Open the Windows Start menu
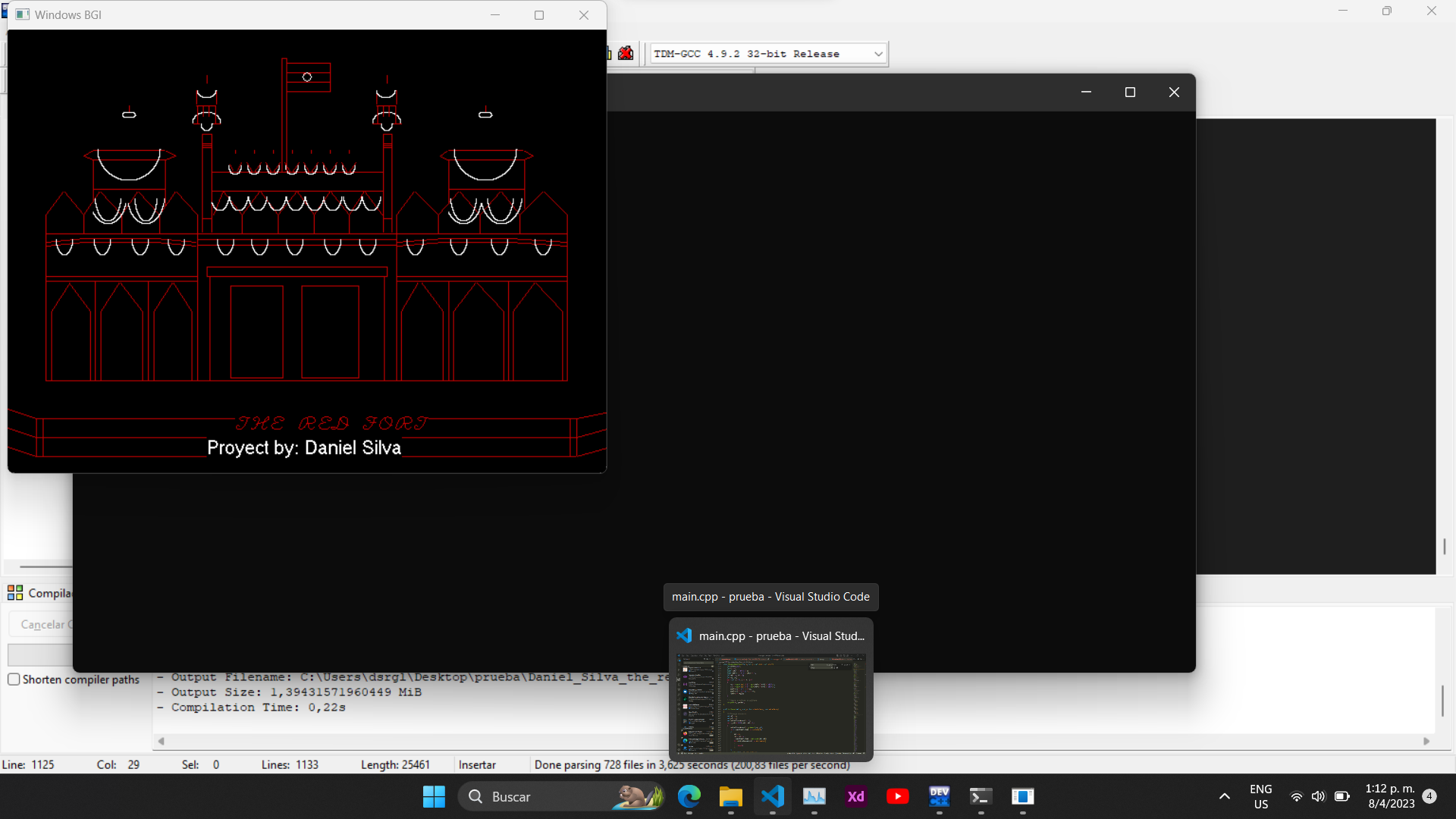This screenshot has height=819, width=1456. [434, 796]
